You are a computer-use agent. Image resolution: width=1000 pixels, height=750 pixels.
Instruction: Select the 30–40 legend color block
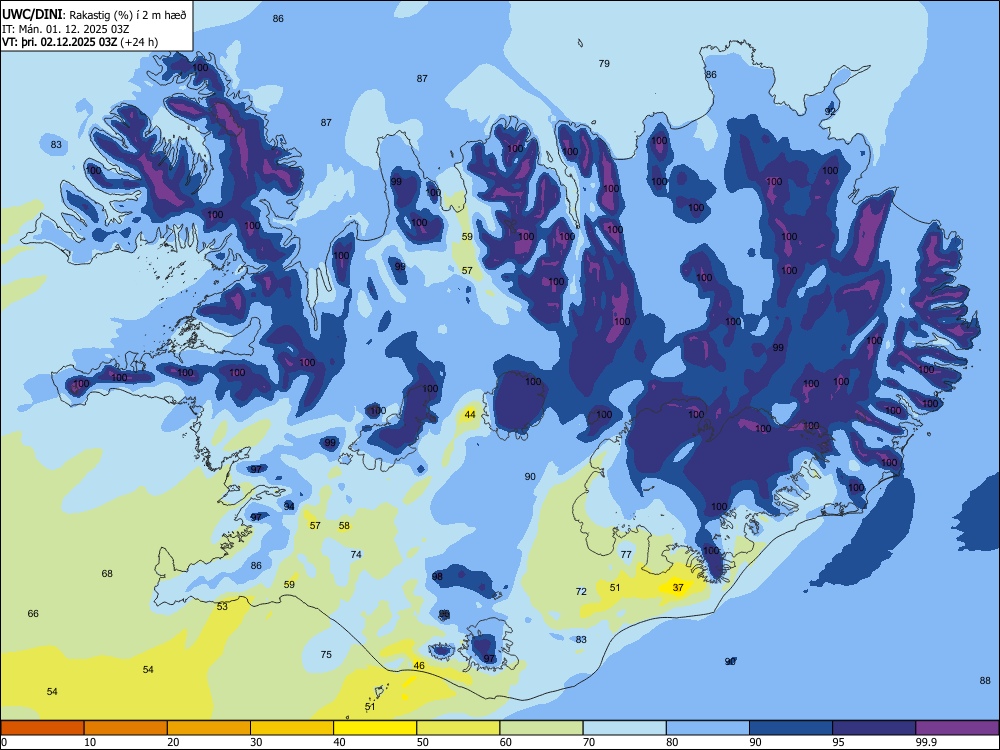[292, 728]
